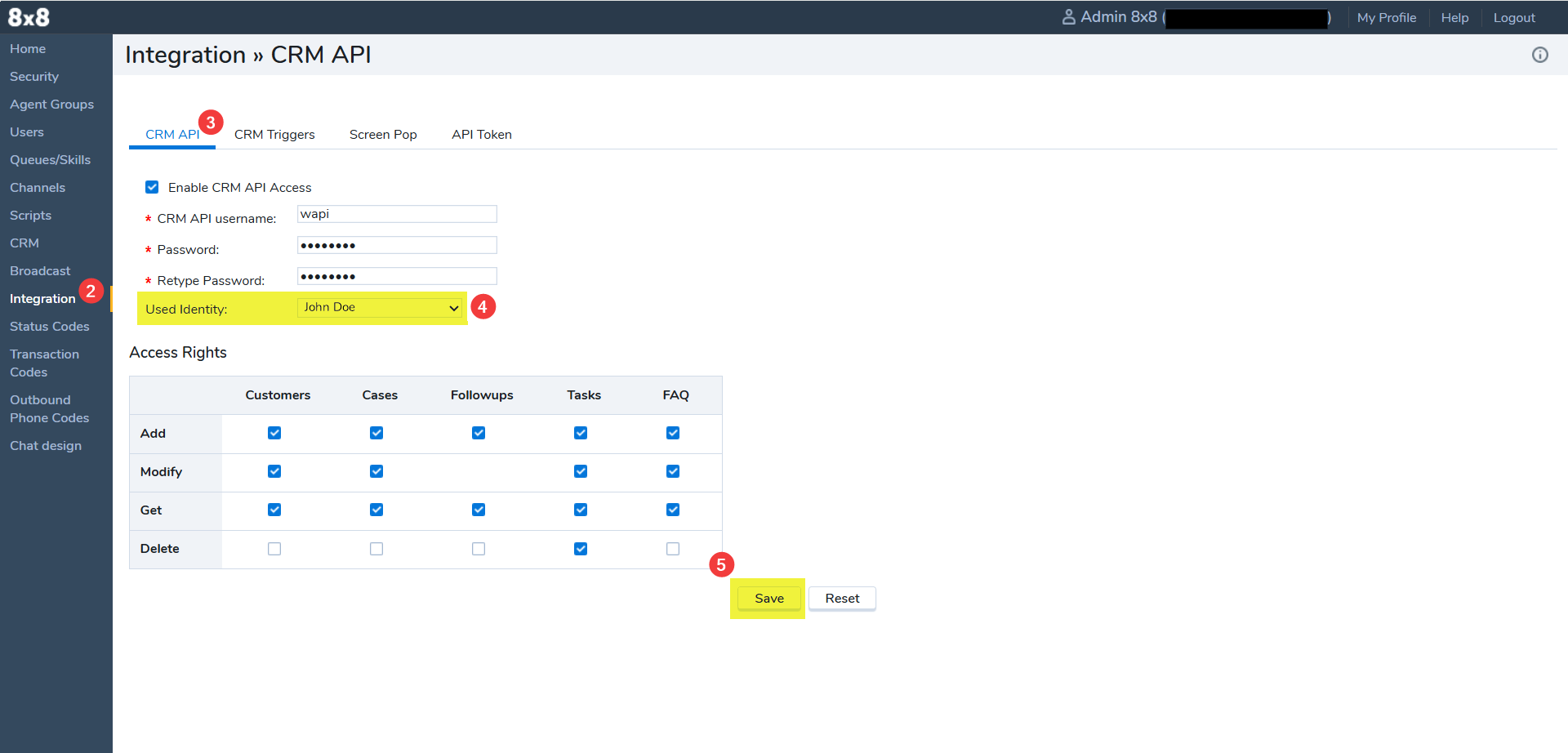
Task: Switch to the CRM Triggers tab
Action: click(274, 135)
